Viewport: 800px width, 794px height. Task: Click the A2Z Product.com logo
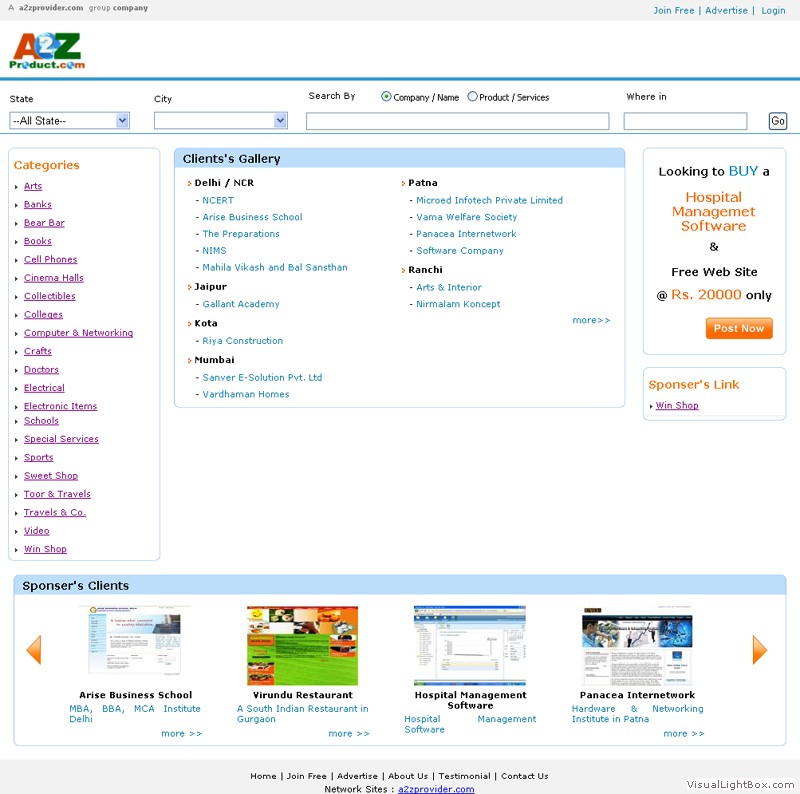47,51
